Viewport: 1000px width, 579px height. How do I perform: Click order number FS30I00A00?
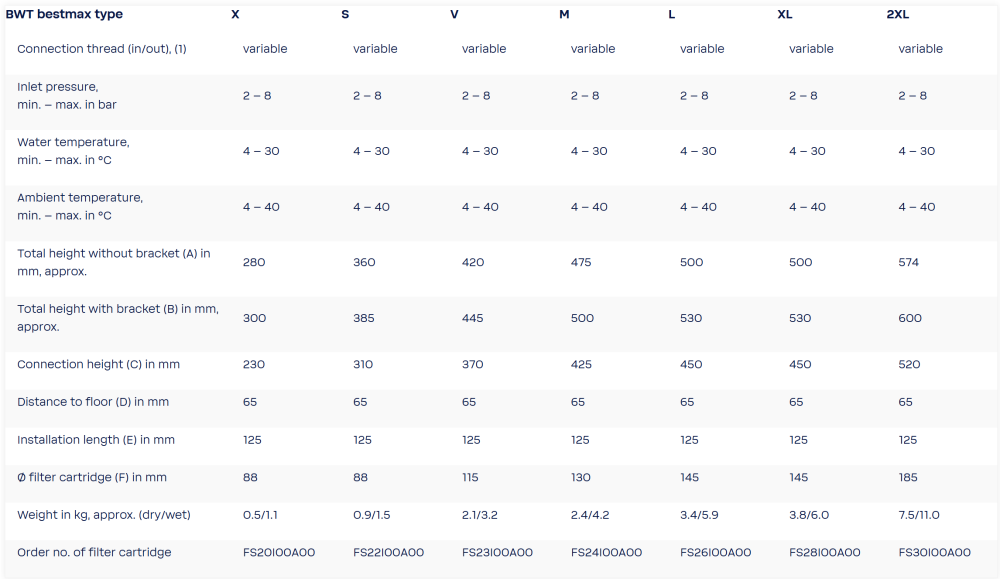[x=934, y=552]
